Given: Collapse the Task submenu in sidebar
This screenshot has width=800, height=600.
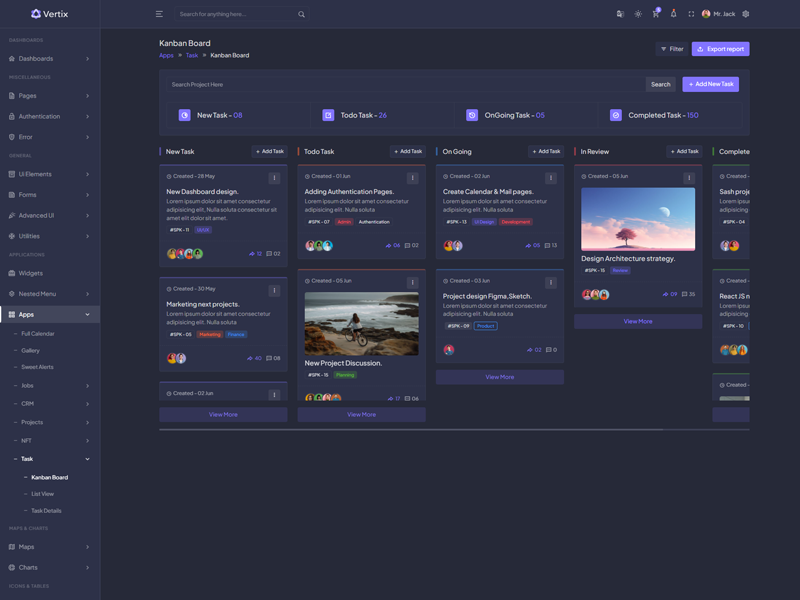Looking at the screenshot, I should 51,459.
